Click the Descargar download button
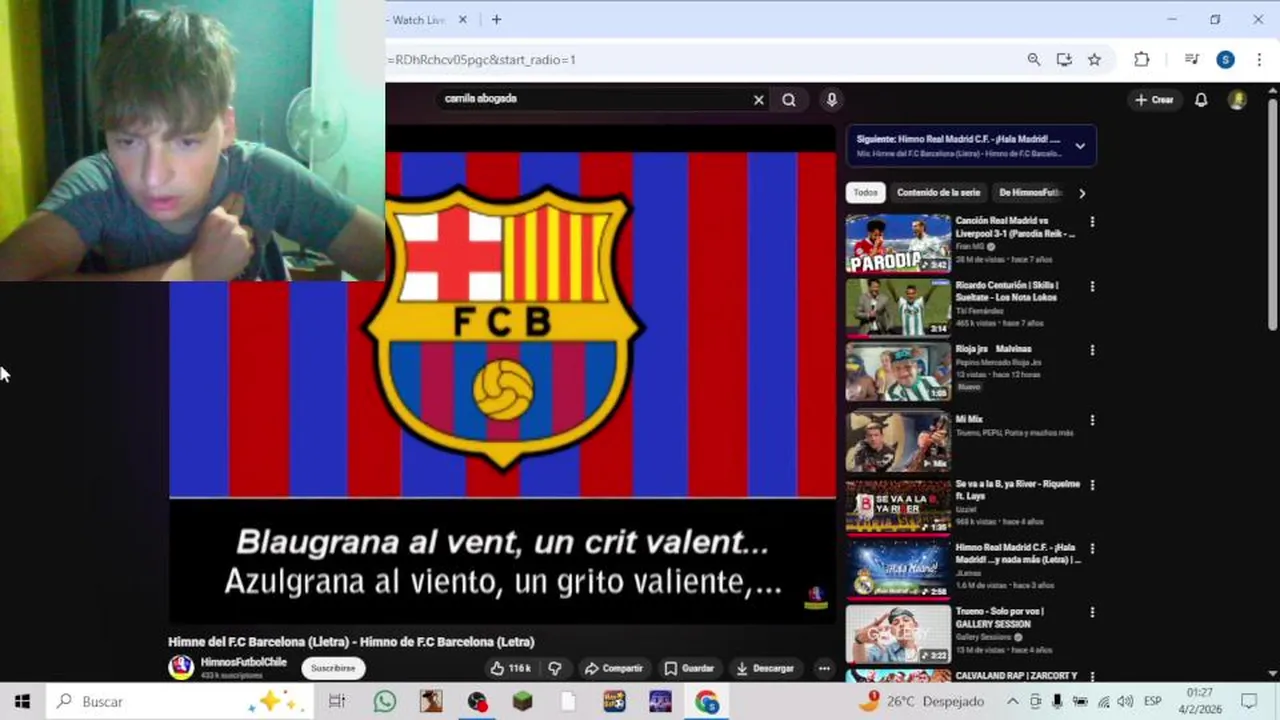This screenshot has width=1280, height=720. click(x=765, y=668)
